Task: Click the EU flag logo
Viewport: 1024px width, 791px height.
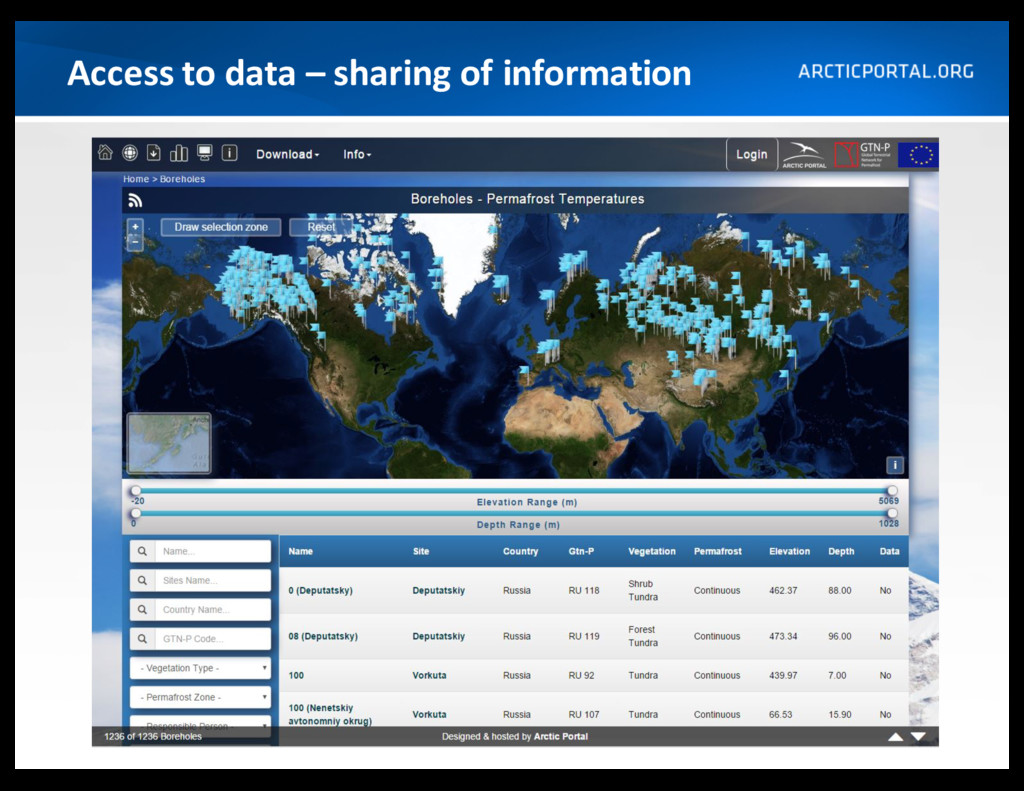Action: 918,155
